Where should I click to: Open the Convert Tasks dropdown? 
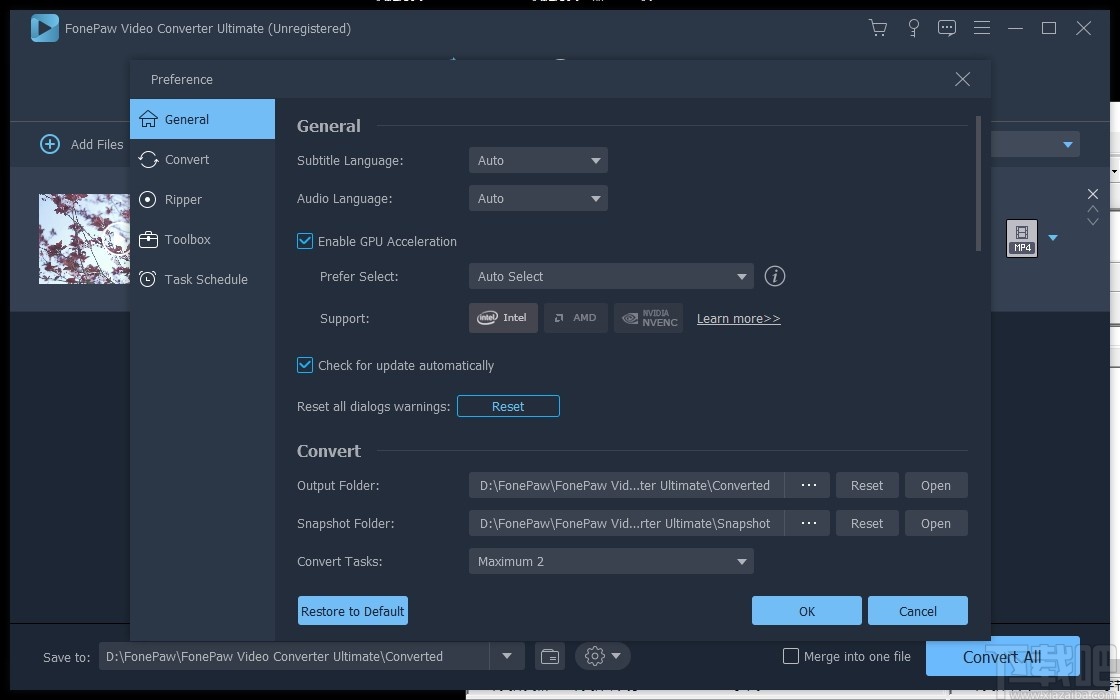point(611,561)
